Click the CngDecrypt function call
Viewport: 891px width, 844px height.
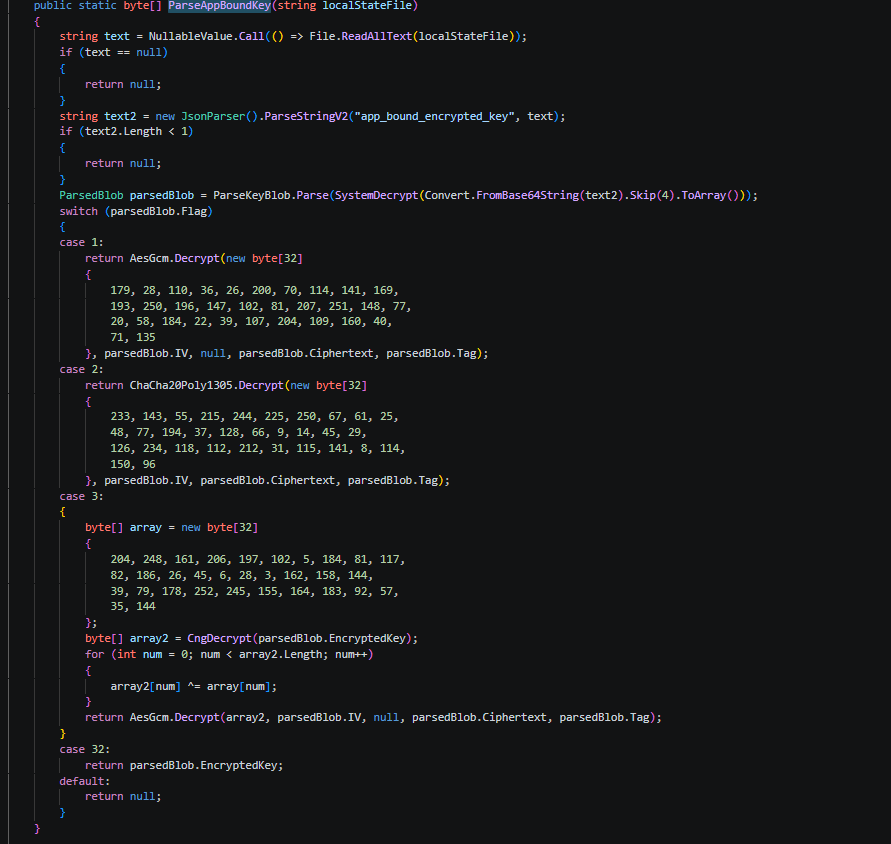219,639
